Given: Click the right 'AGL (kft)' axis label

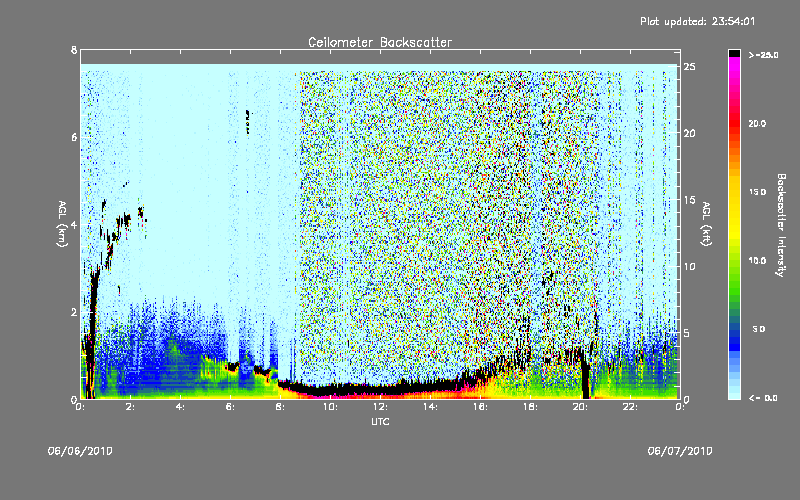Looking at the screenshot, I should pos(706,224).
